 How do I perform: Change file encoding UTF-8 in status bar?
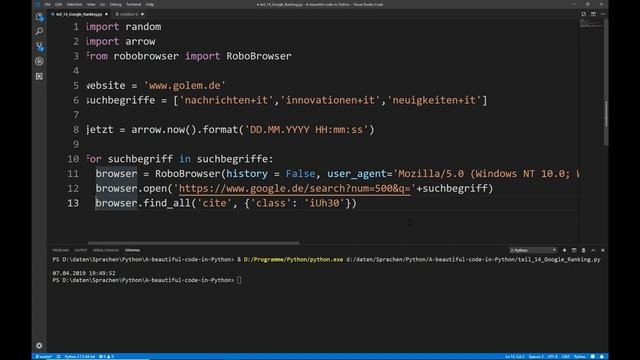553,357
